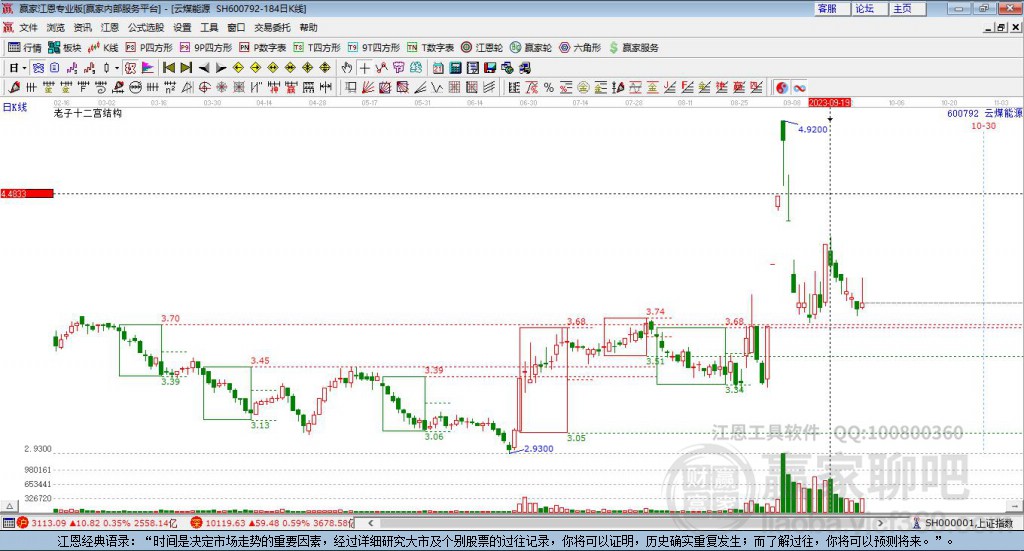
Task: Open the 设置 menu
Action: (x=182, y=27)
